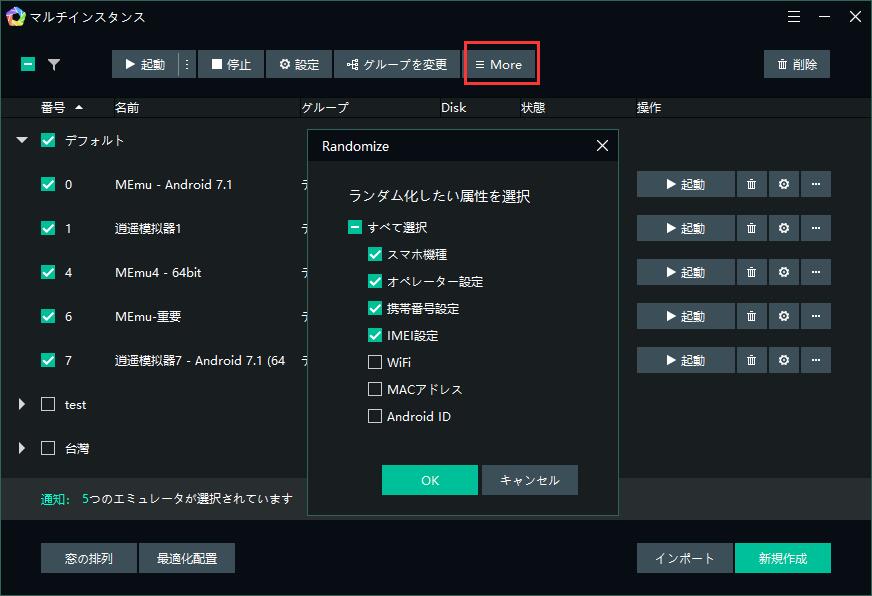Open the More menu on the toolbar
The height and width of the screenshot is (596, 872).
[x=500, y=63]
